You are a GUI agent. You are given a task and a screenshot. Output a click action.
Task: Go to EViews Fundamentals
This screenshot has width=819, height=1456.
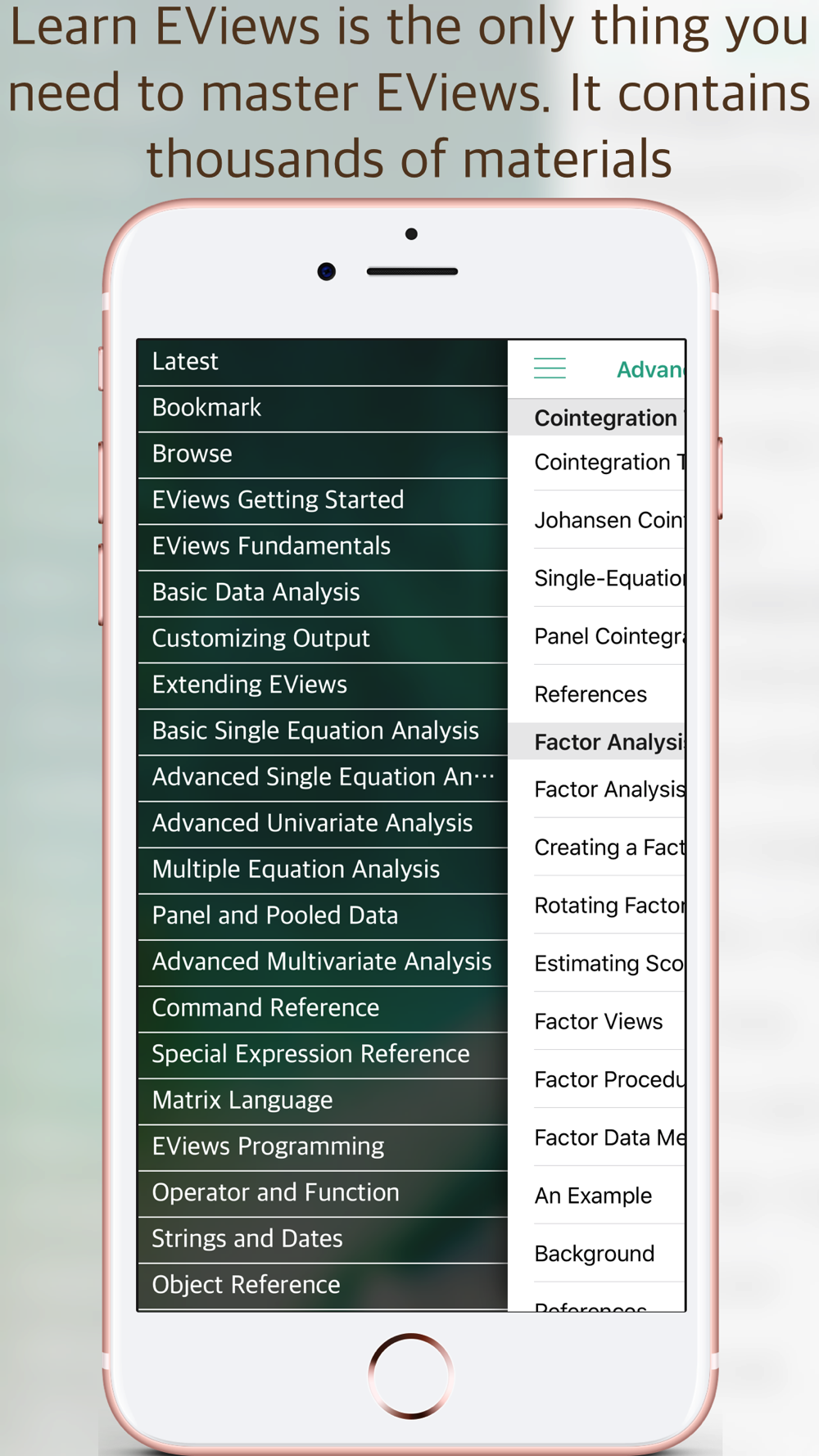click(x=323, y=546)
